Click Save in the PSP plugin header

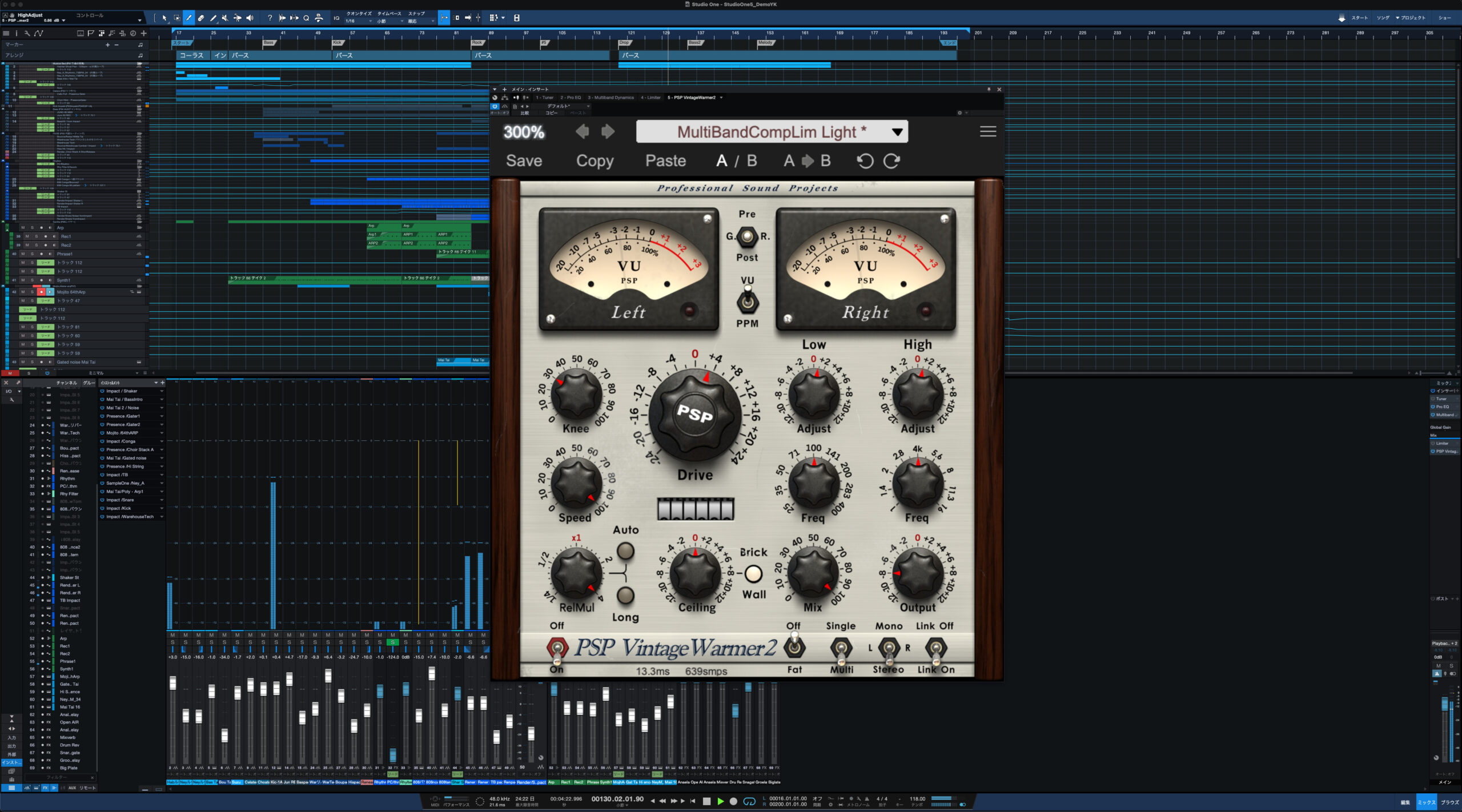pos(524,161)
